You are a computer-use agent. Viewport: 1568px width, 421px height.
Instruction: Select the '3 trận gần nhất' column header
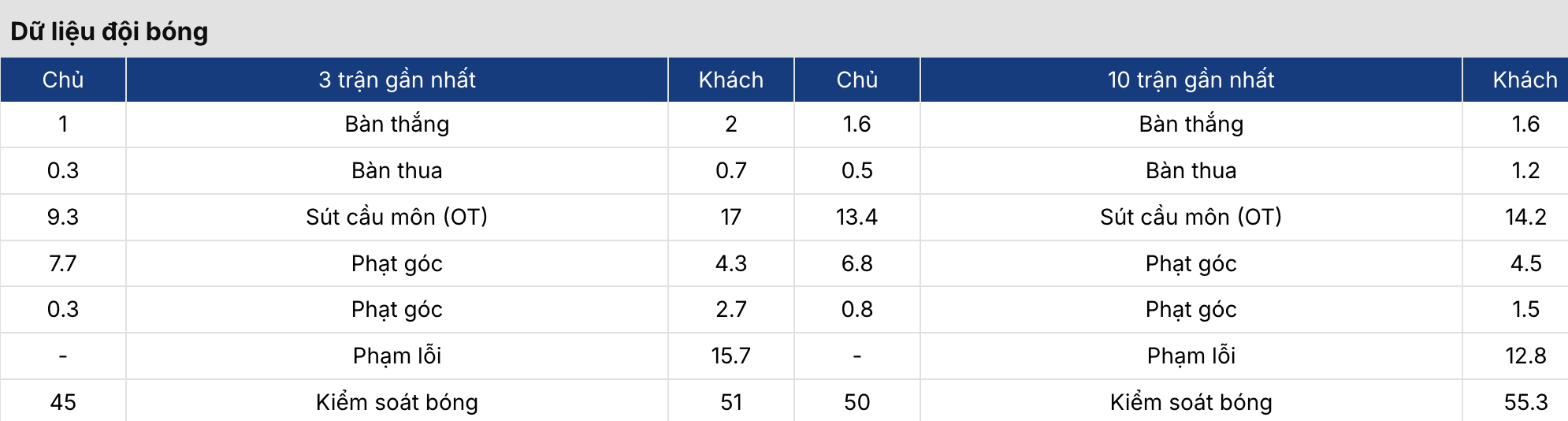(x=397, y=80)
